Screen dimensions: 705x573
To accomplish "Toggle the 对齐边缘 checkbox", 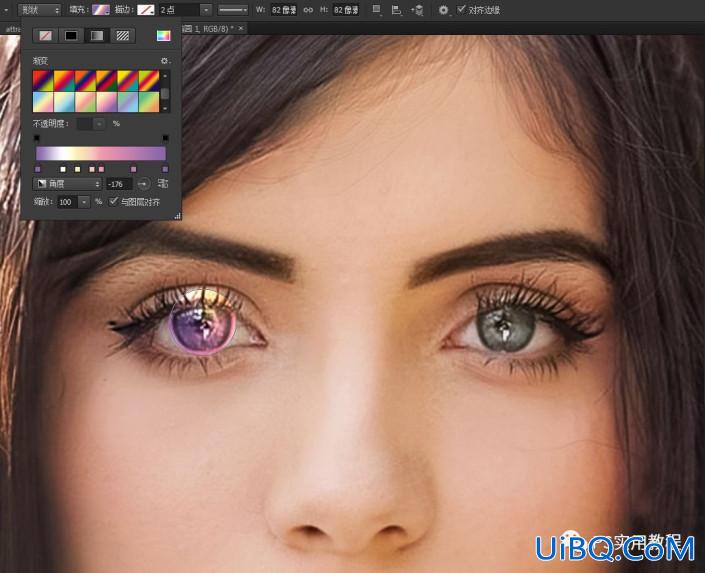I will point(461,9).
